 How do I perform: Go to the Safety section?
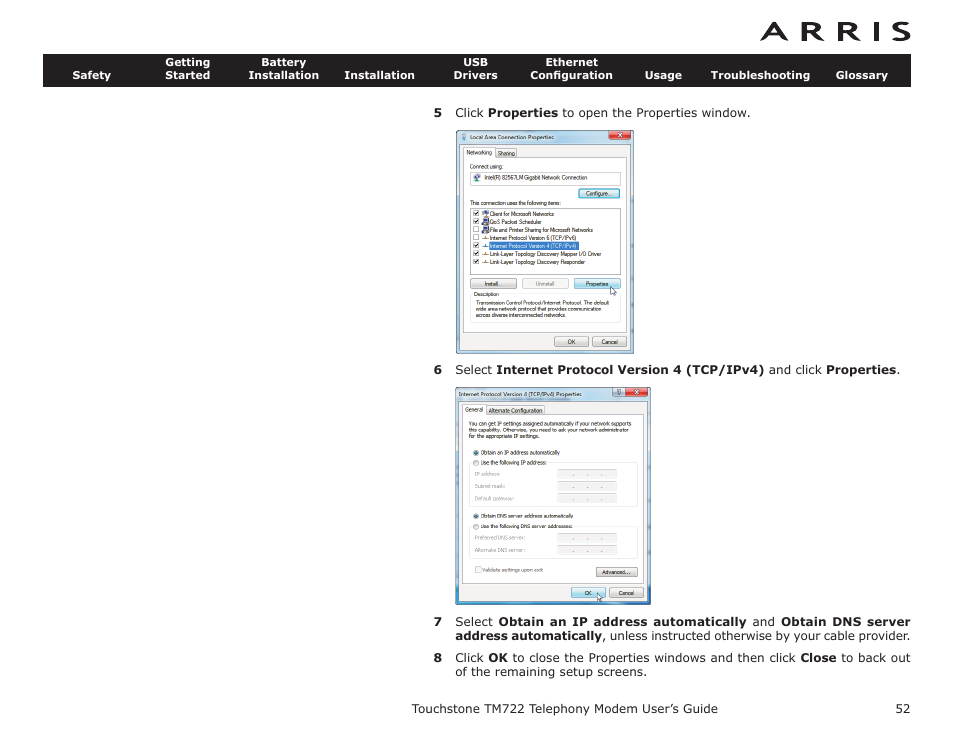[x=91, y=75]
